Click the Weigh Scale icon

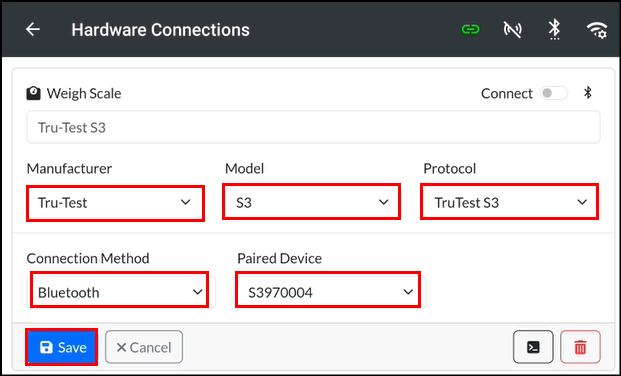tap(34, 94)
